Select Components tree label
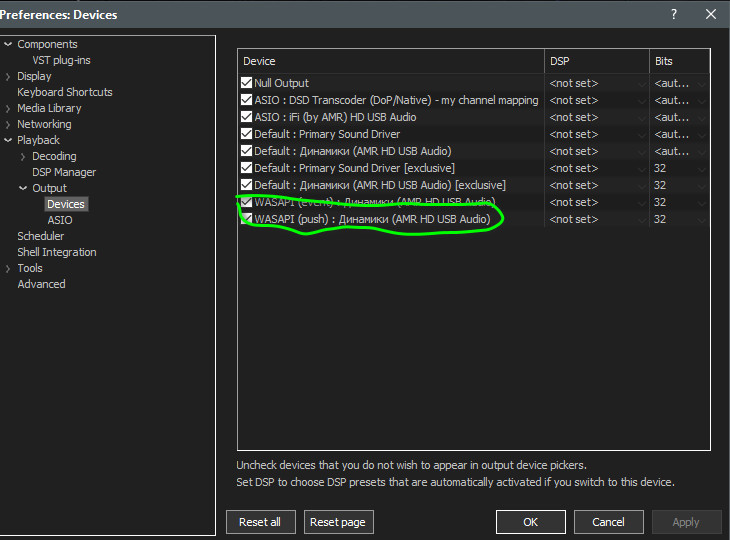Screen dimensions: 730x540 [x=47, y=44]
